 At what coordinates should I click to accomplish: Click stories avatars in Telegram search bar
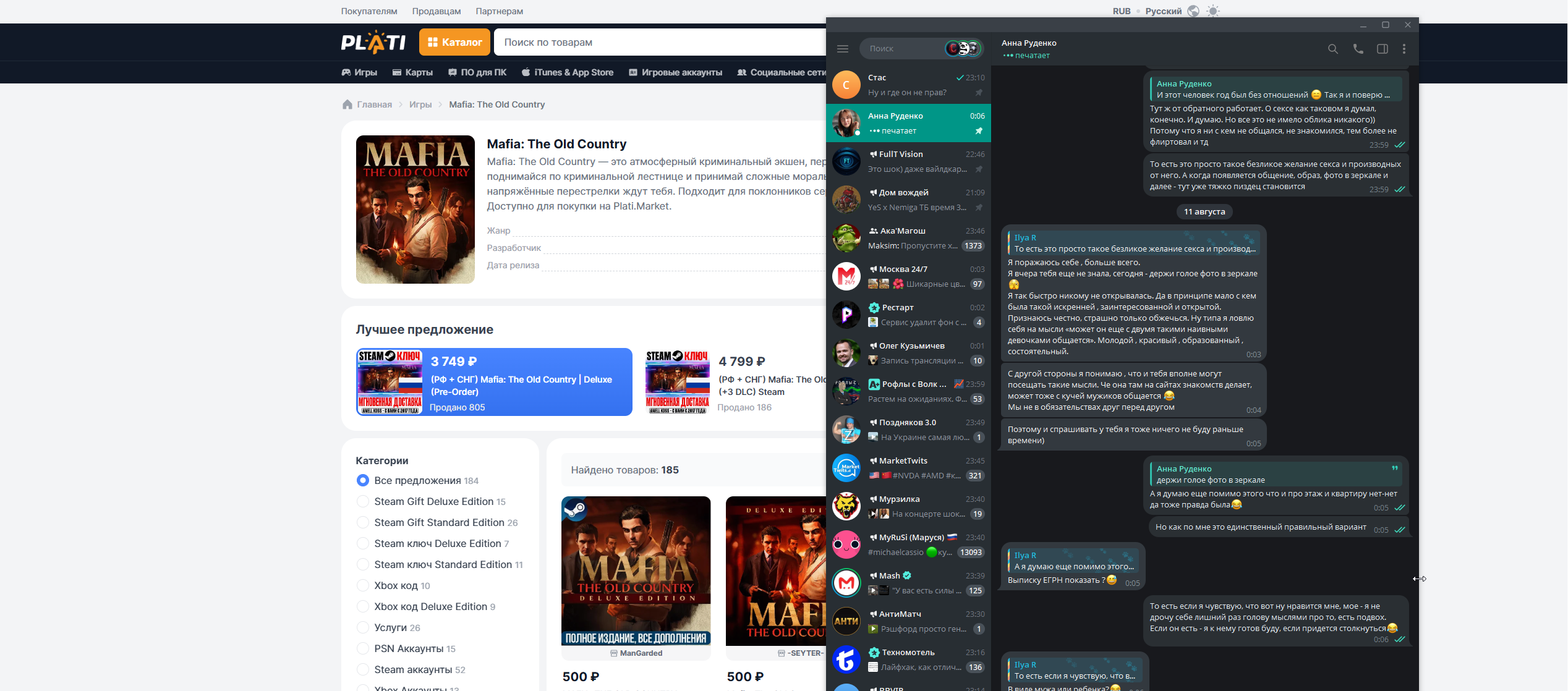click(x=963, y=48)
